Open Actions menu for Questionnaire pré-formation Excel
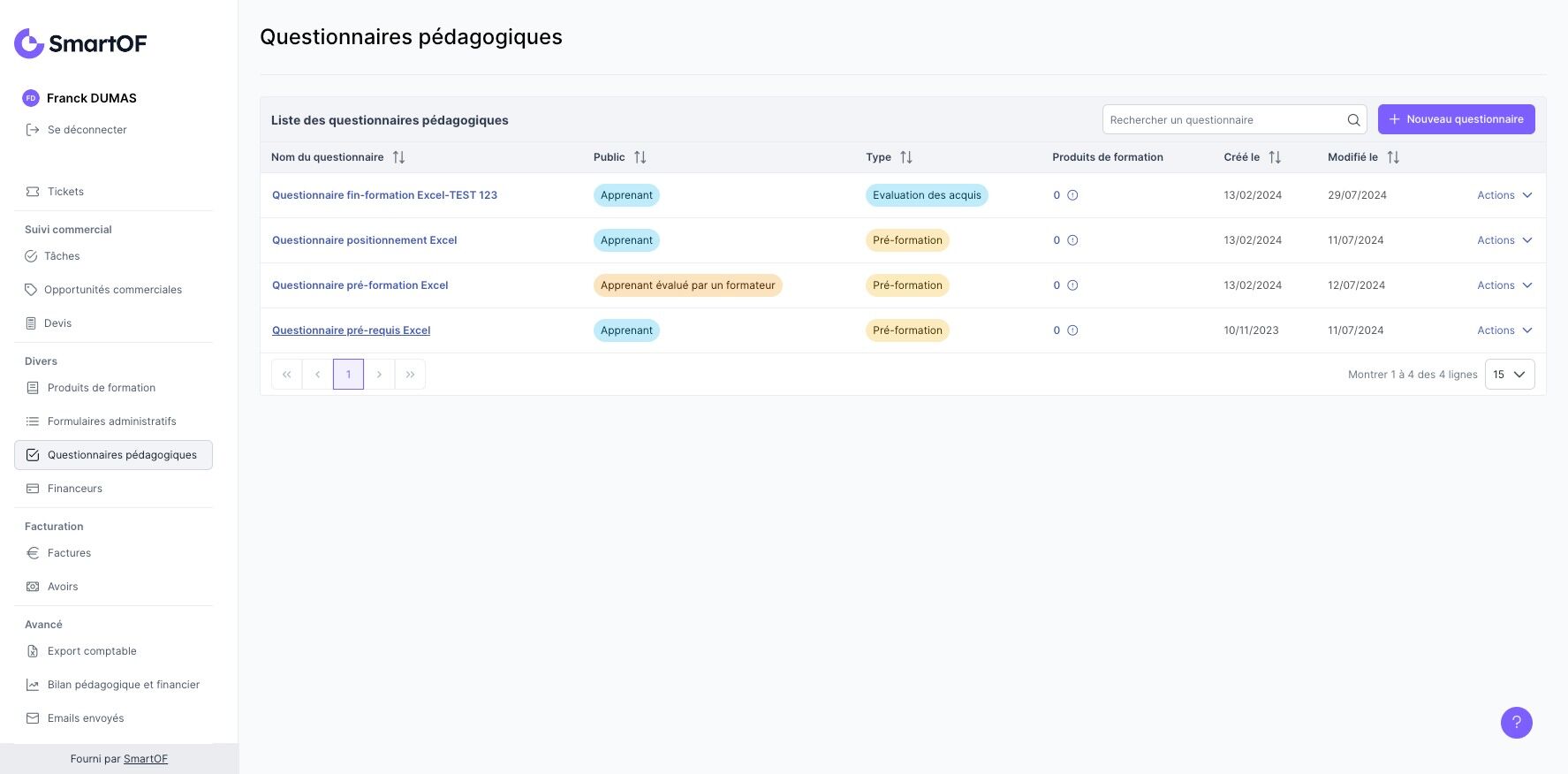1568x774 pixels. point(1504,285)
